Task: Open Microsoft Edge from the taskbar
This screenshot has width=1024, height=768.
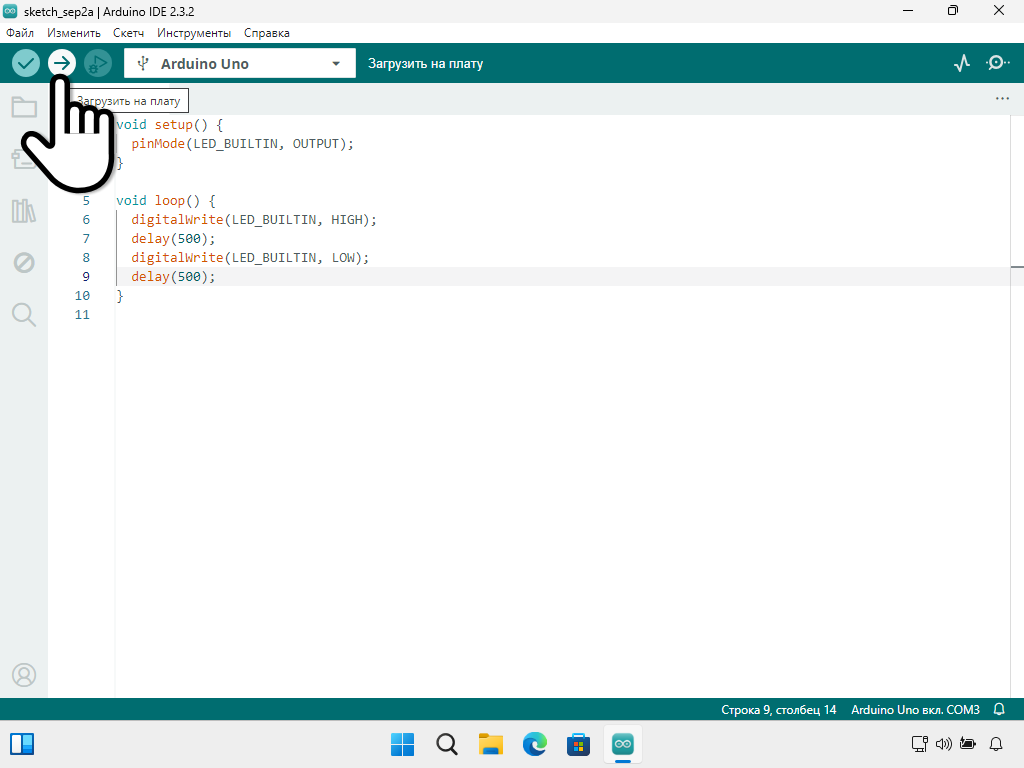Action: pyautogui.click(x=535, y=744)
